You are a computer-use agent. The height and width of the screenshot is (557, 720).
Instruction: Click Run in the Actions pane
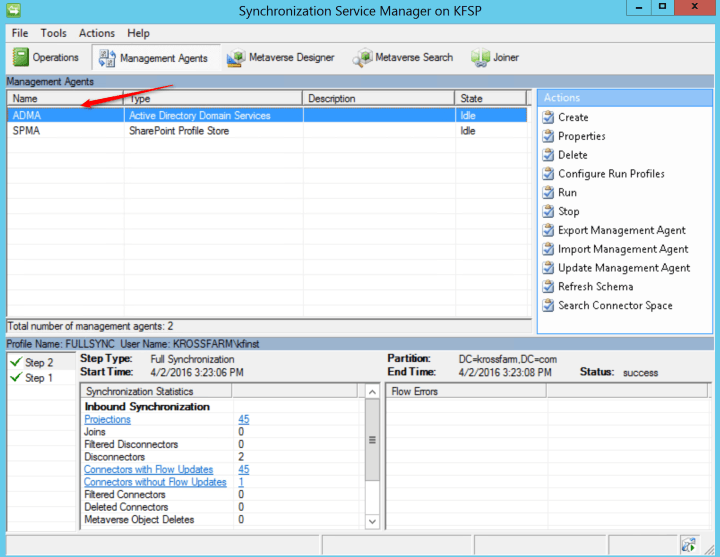[568, 192]
